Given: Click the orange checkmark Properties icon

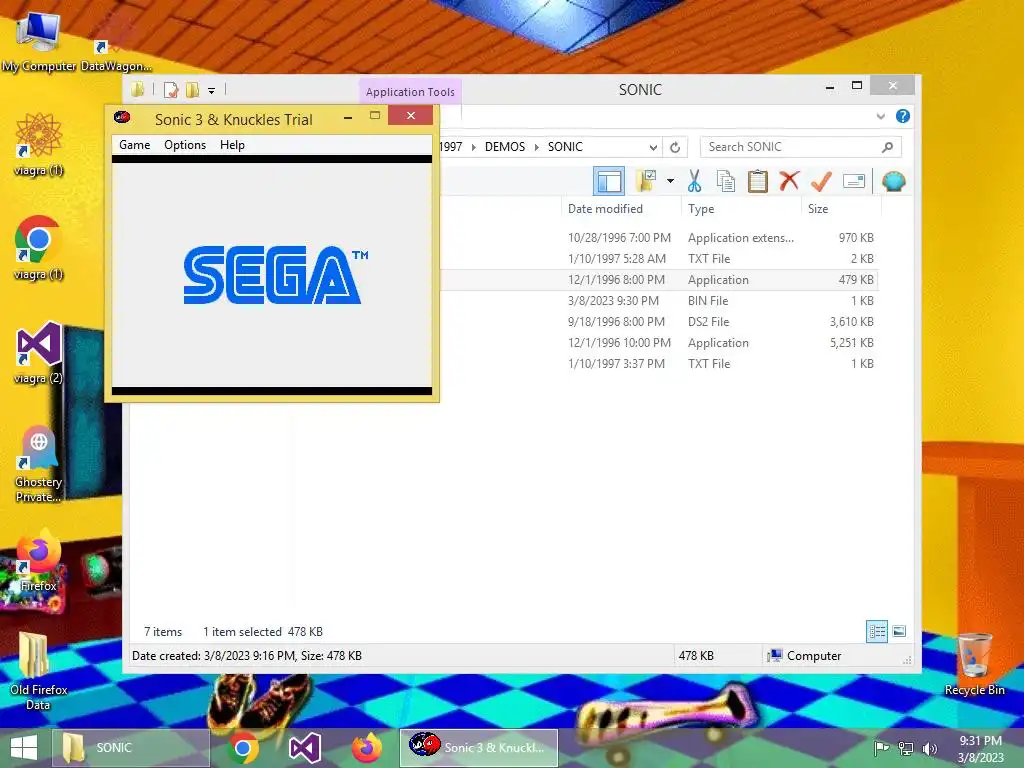Looking at the screenshot, I should tap(821, 181).
